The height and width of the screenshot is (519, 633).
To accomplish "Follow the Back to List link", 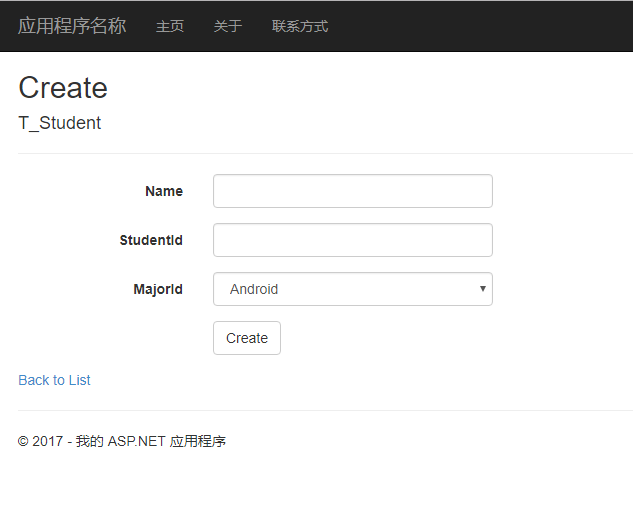I will click(54, 380).
